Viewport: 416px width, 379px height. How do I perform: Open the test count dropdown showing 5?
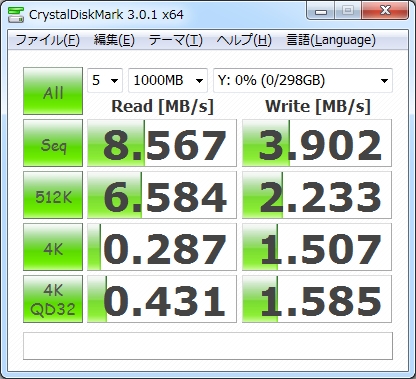[105, 80]
